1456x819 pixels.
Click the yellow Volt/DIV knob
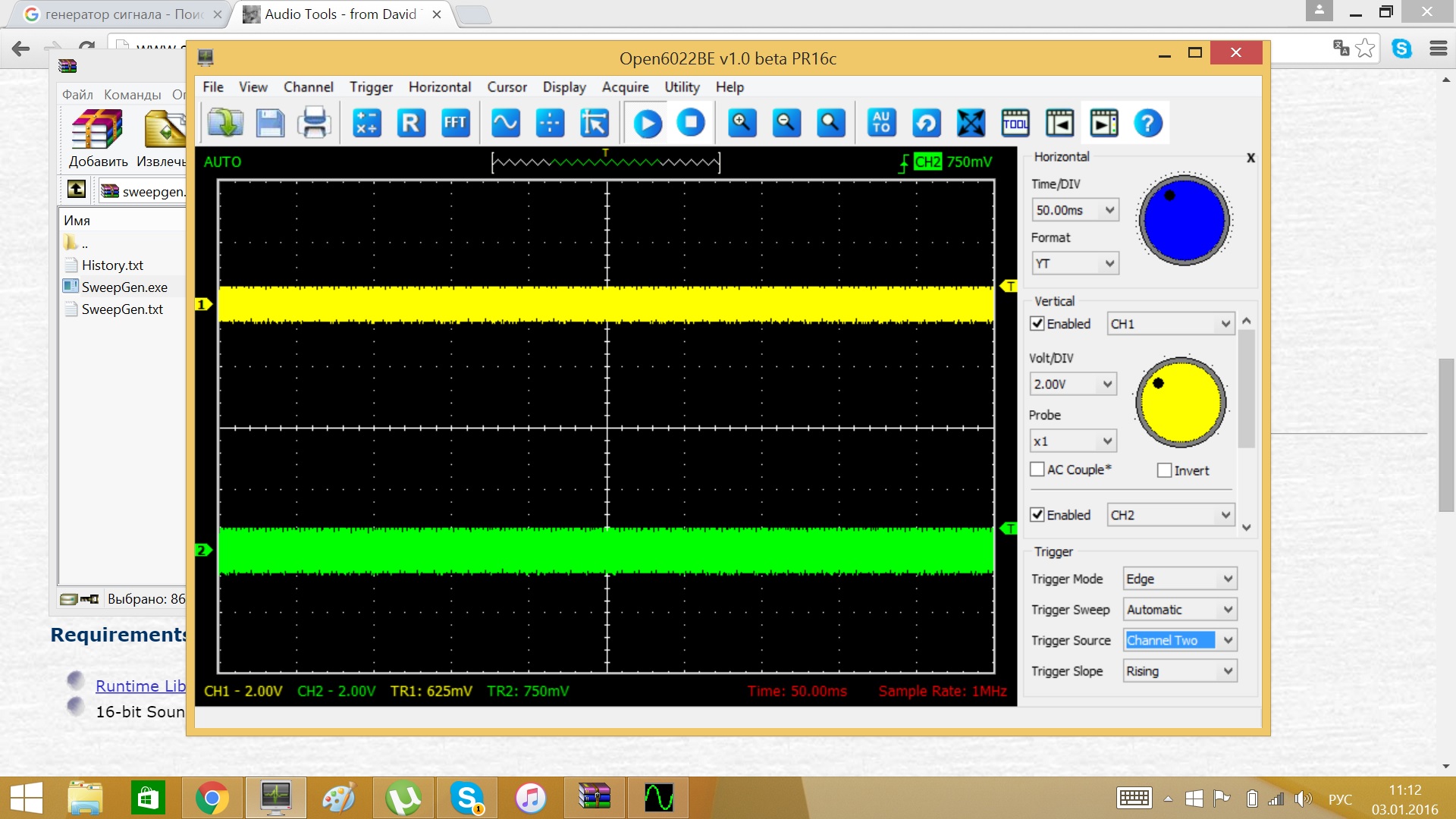point(1181,402)
